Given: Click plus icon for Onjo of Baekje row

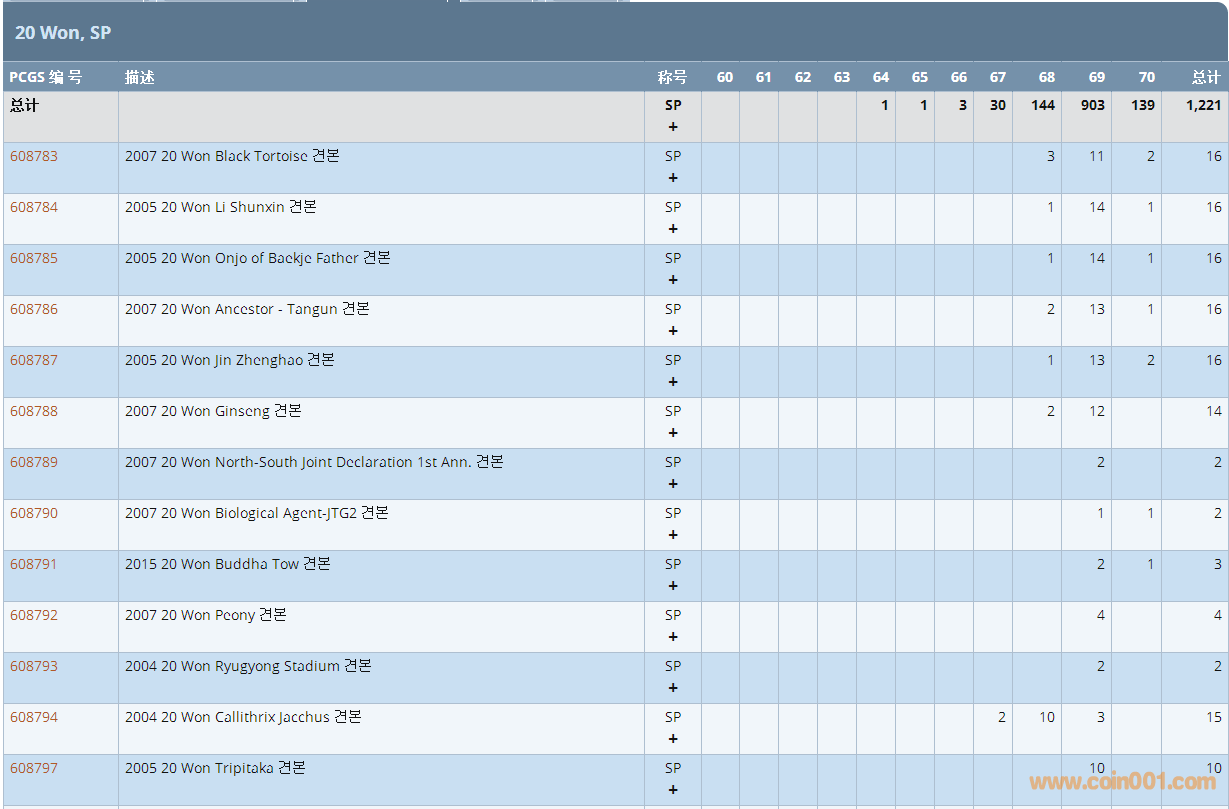Looking at the screenshot, I should point(673,280).
